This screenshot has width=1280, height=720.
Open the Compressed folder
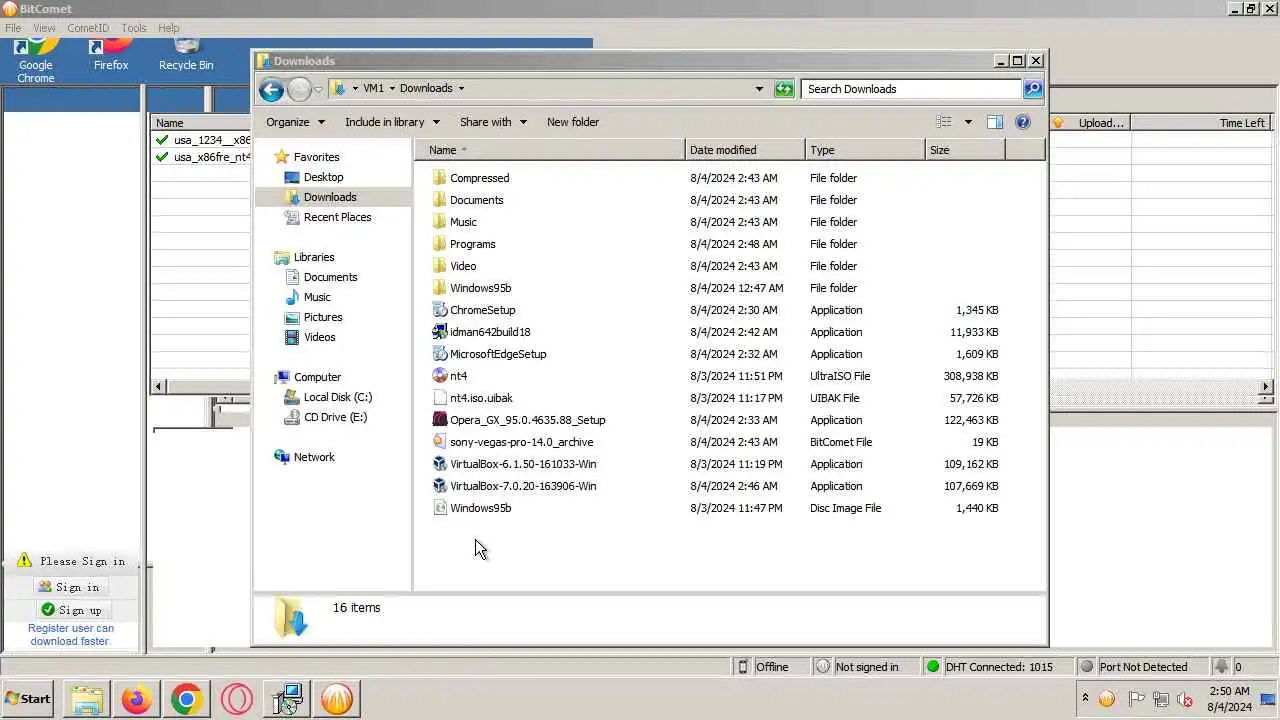(479, 178)
